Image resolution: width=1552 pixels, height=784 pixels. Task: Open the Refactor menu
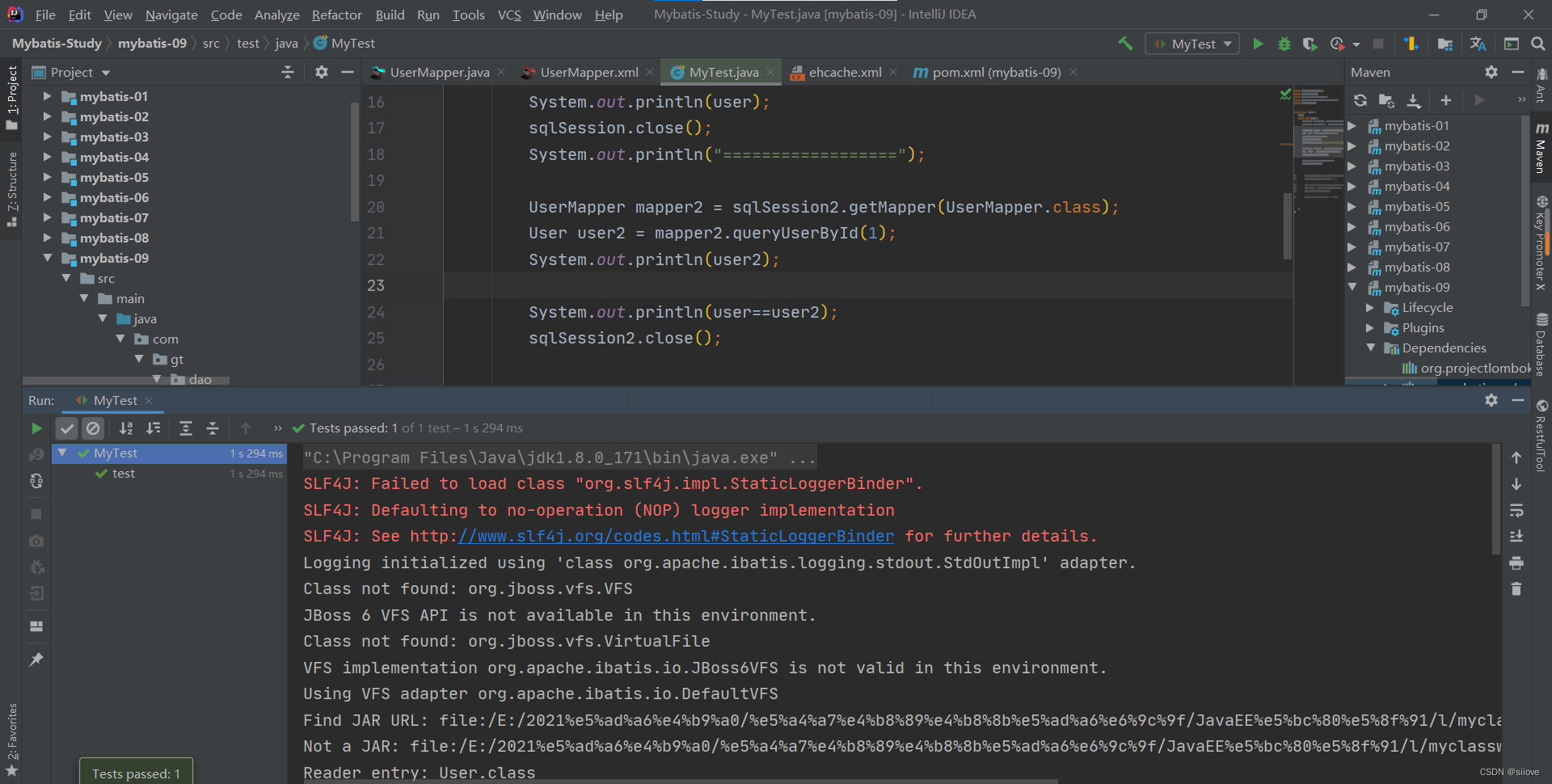click(337, 15)
